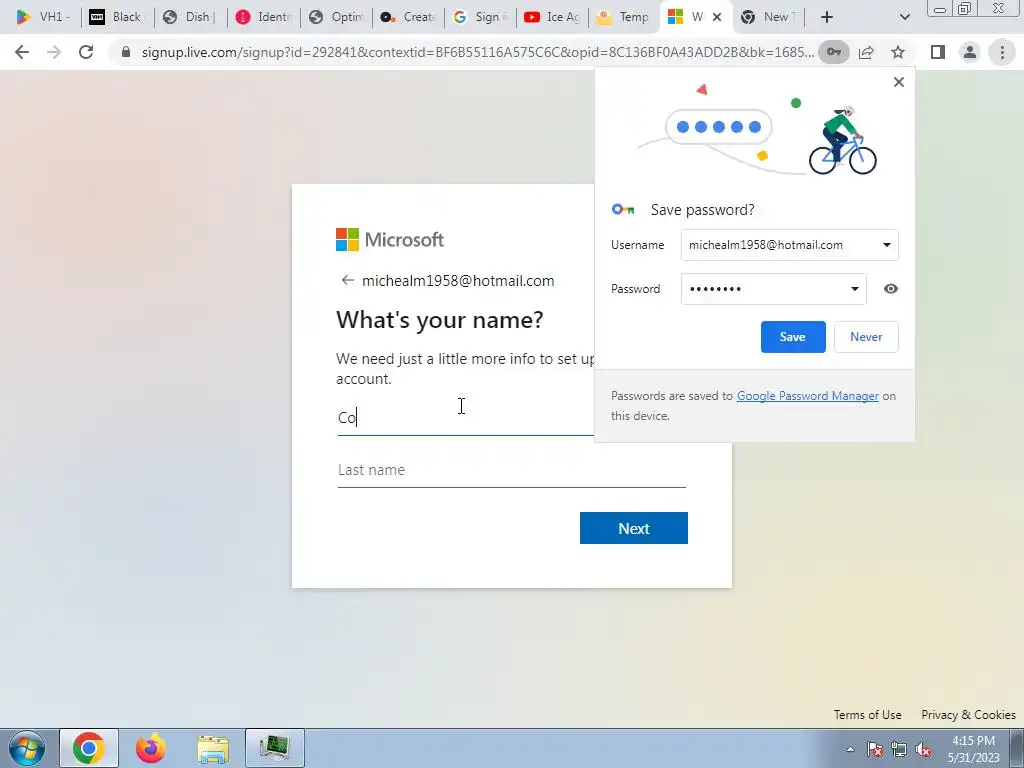Switch to the YouTube Ice Age tab
The image size is (1024, 768).
[x=553, y=17]
